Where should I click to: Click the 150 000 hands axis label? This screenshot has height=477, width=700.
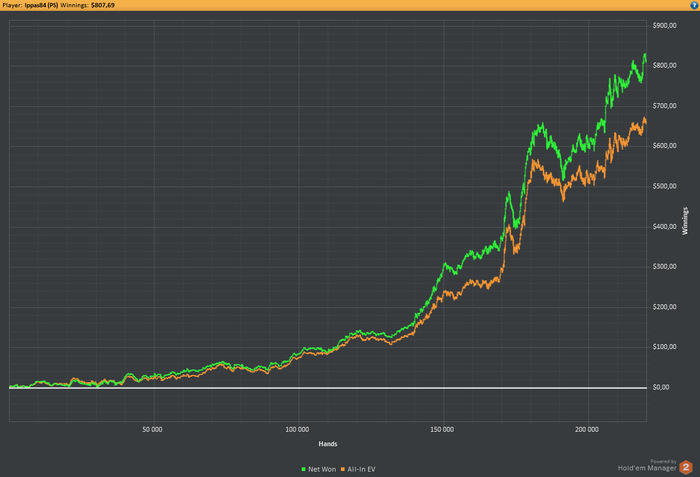tap(442, 430)
